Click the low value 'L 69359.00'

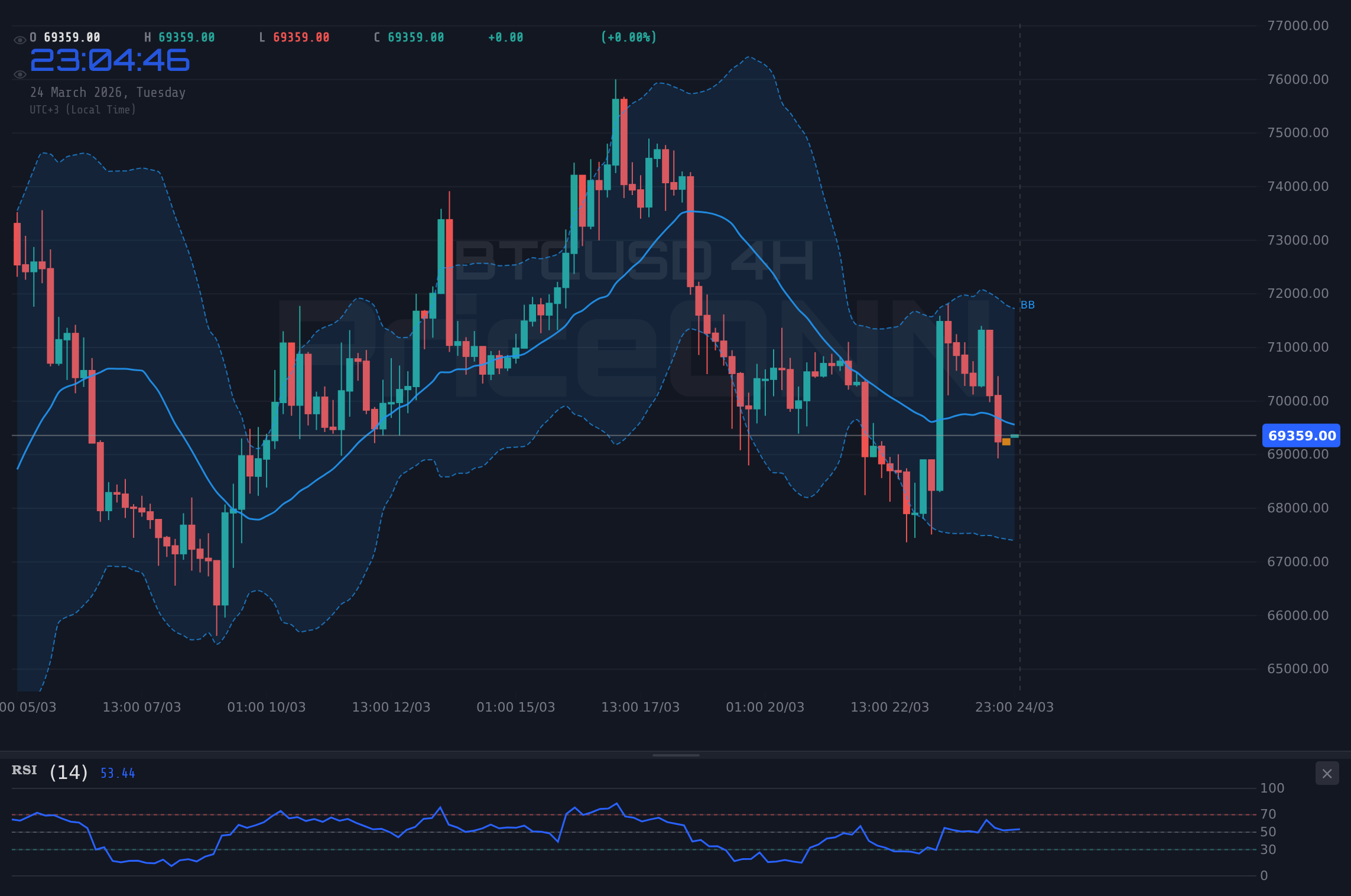(x=294, y=37)
